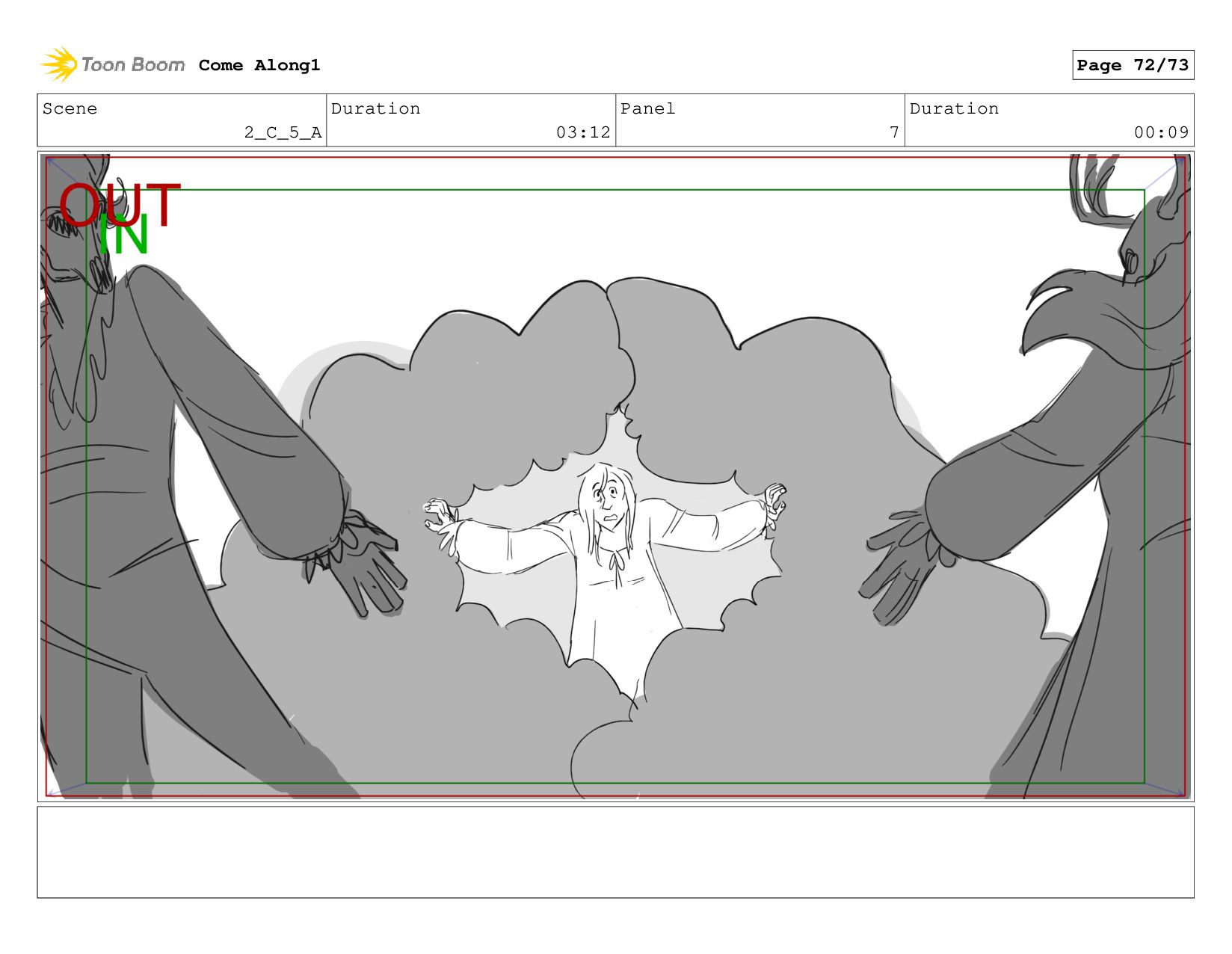Viewport: 1232px width, 954px height.
Task: Click the Toon Boom logo
Action: click(112, 65)
